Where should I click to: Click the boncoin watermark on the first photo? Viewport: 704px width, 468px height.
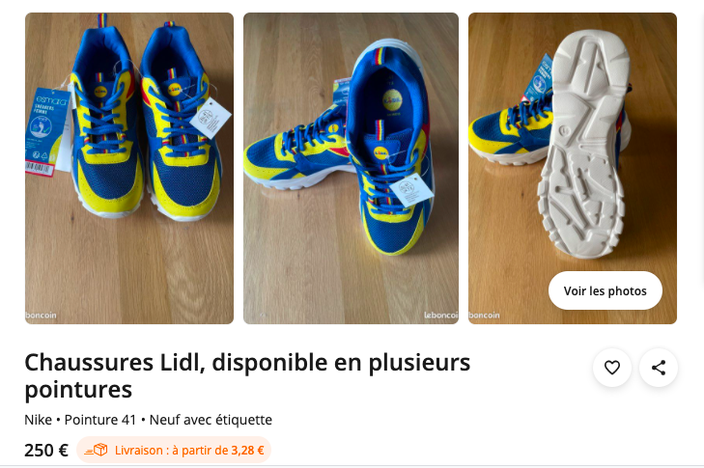41,315
